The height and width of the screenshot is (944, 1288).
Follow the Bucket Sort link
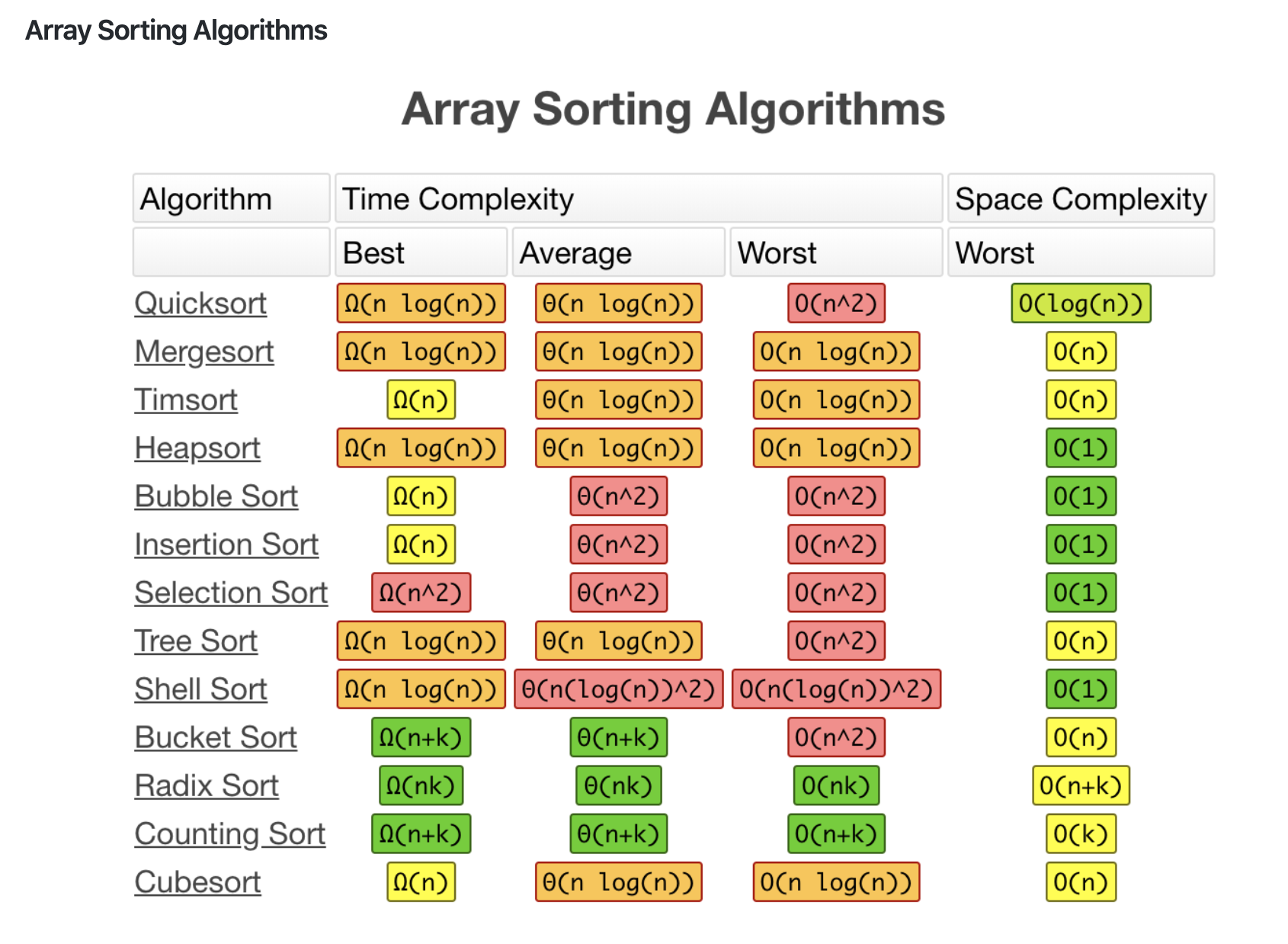pyautogui.click(x=216, y=737)
